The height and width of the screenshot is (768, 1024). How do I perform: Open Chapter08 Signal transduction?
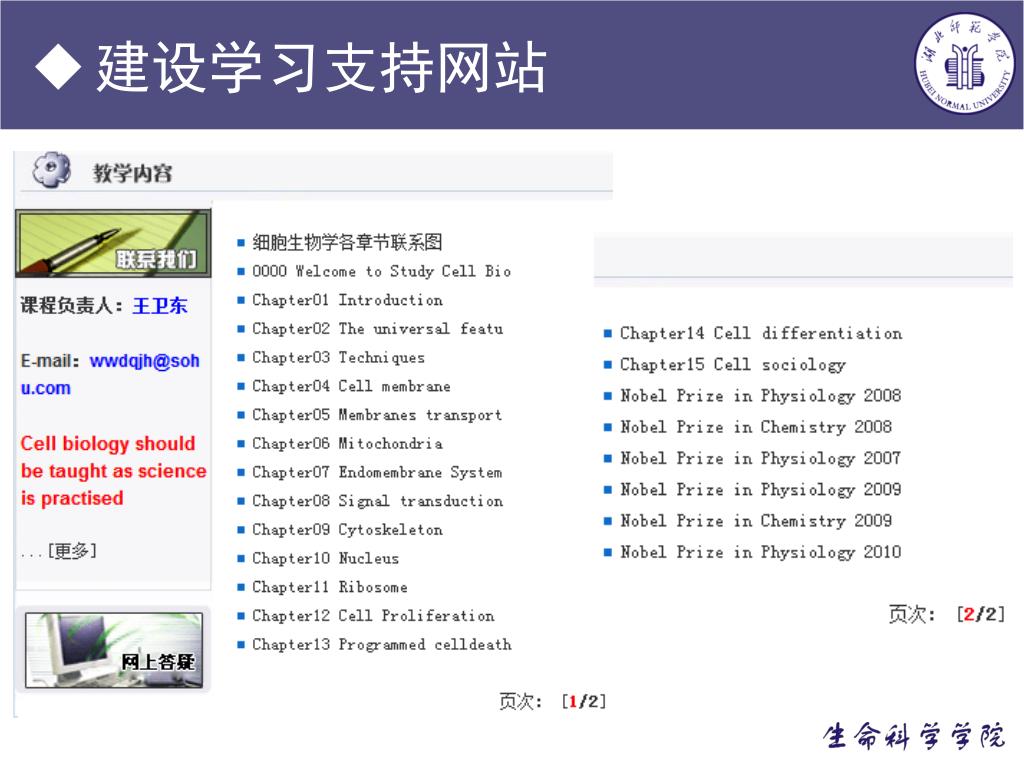click(x=377, y=501)
